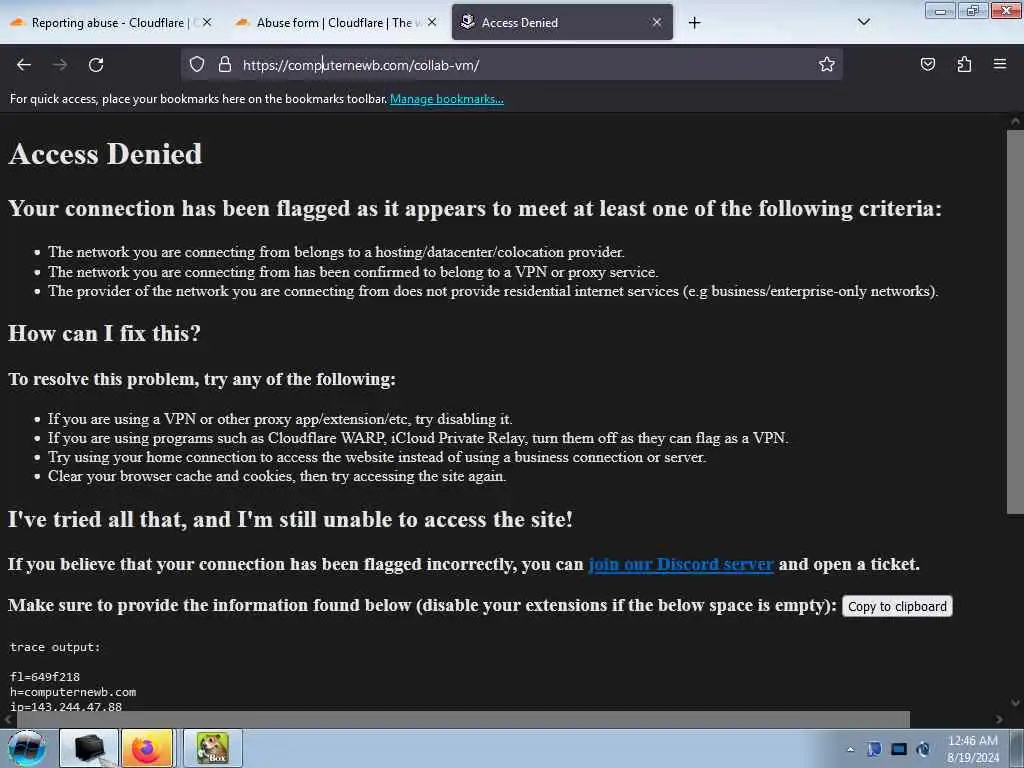Open the Box taskbar application icon
1024x768 pixels.
213,748
